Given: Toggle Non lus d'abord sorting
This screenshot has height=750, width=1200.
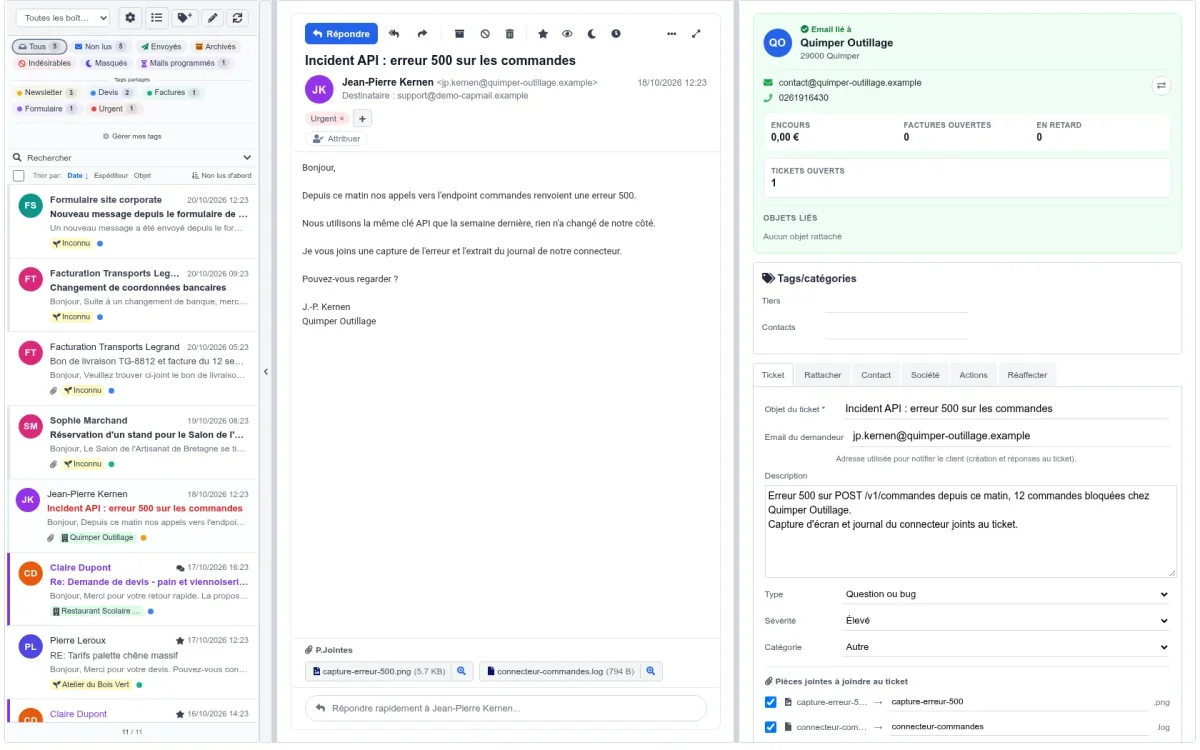Looking at the screenshot, I should 222,175.
